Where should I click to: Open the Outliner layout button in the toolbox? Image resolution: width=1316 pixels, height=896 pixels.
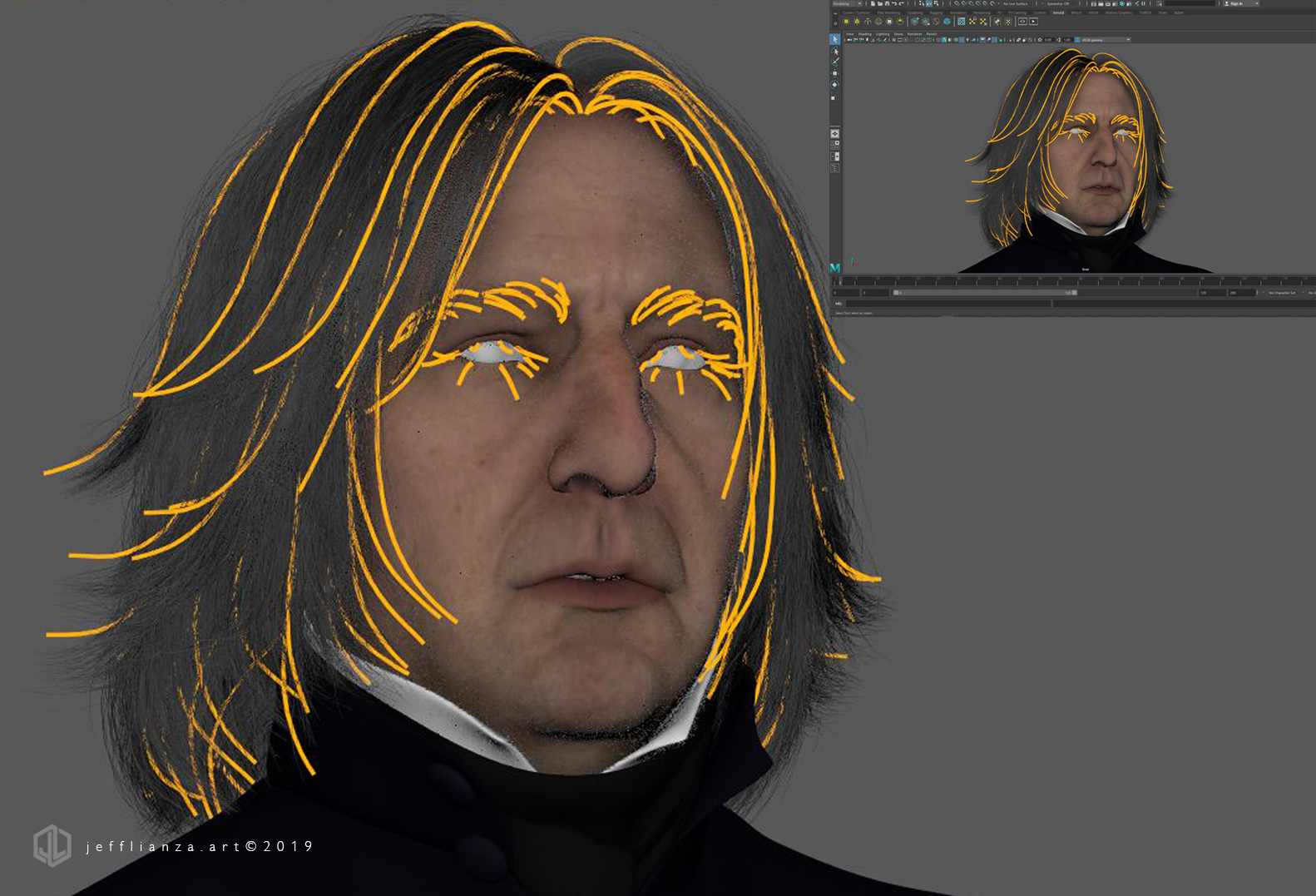pyautogui.click(x=835, y=167)
